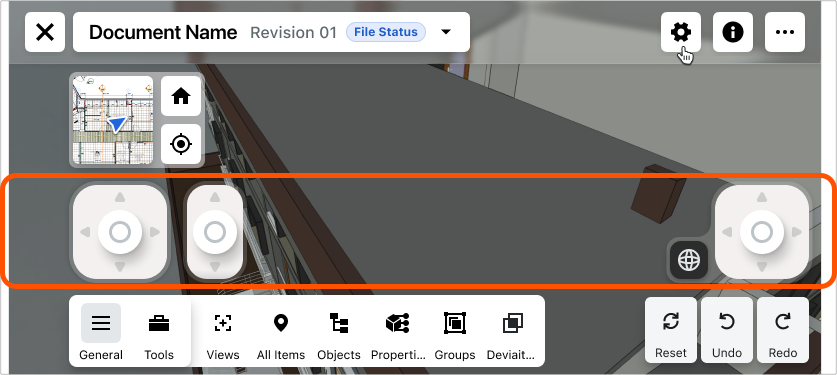Switch to the Tools tab
Screen dimensions: 837x375
coord(159,332)
